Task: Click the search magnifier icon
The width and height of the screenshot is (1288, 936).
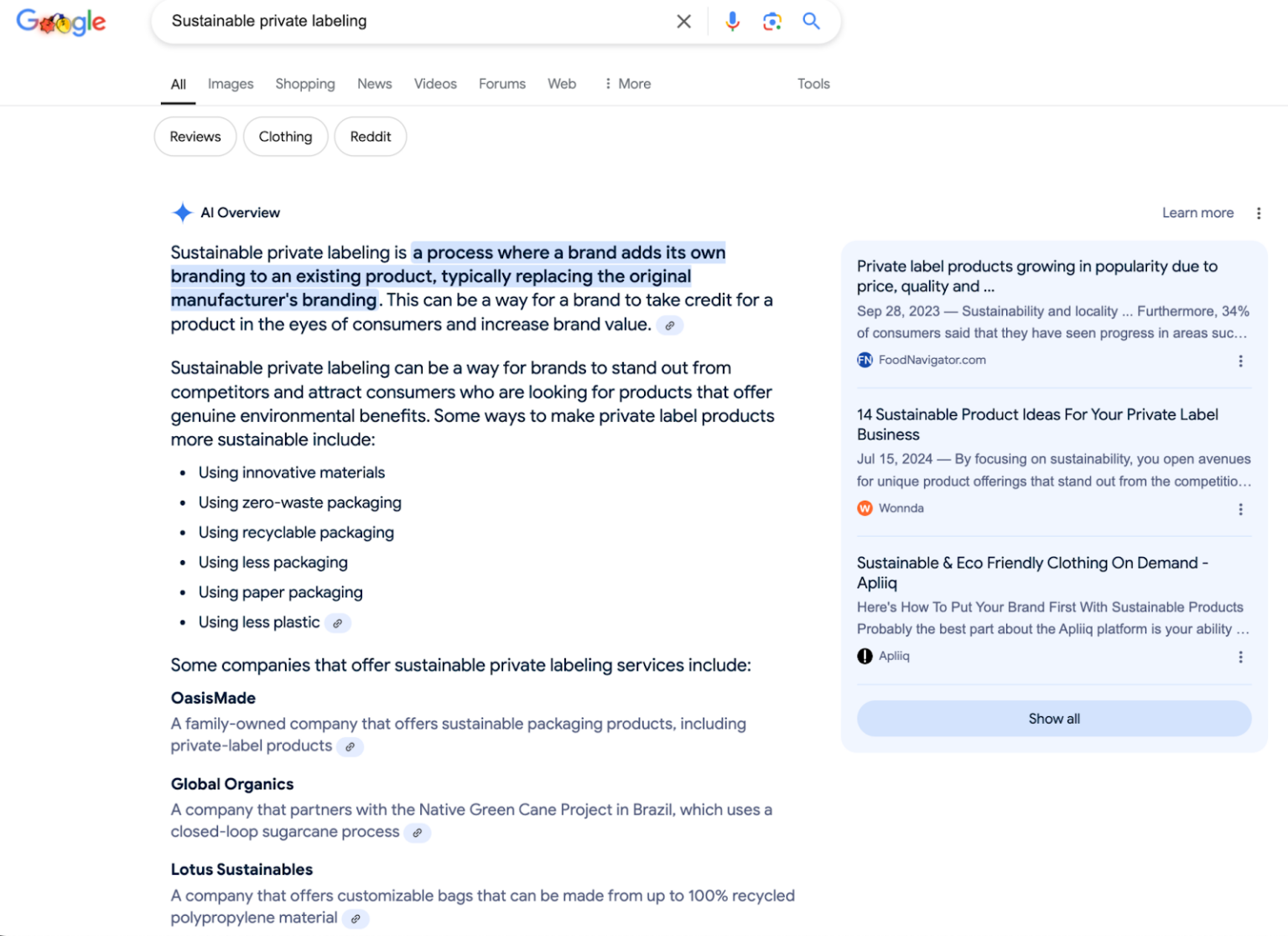Action: tap(810, 21)
